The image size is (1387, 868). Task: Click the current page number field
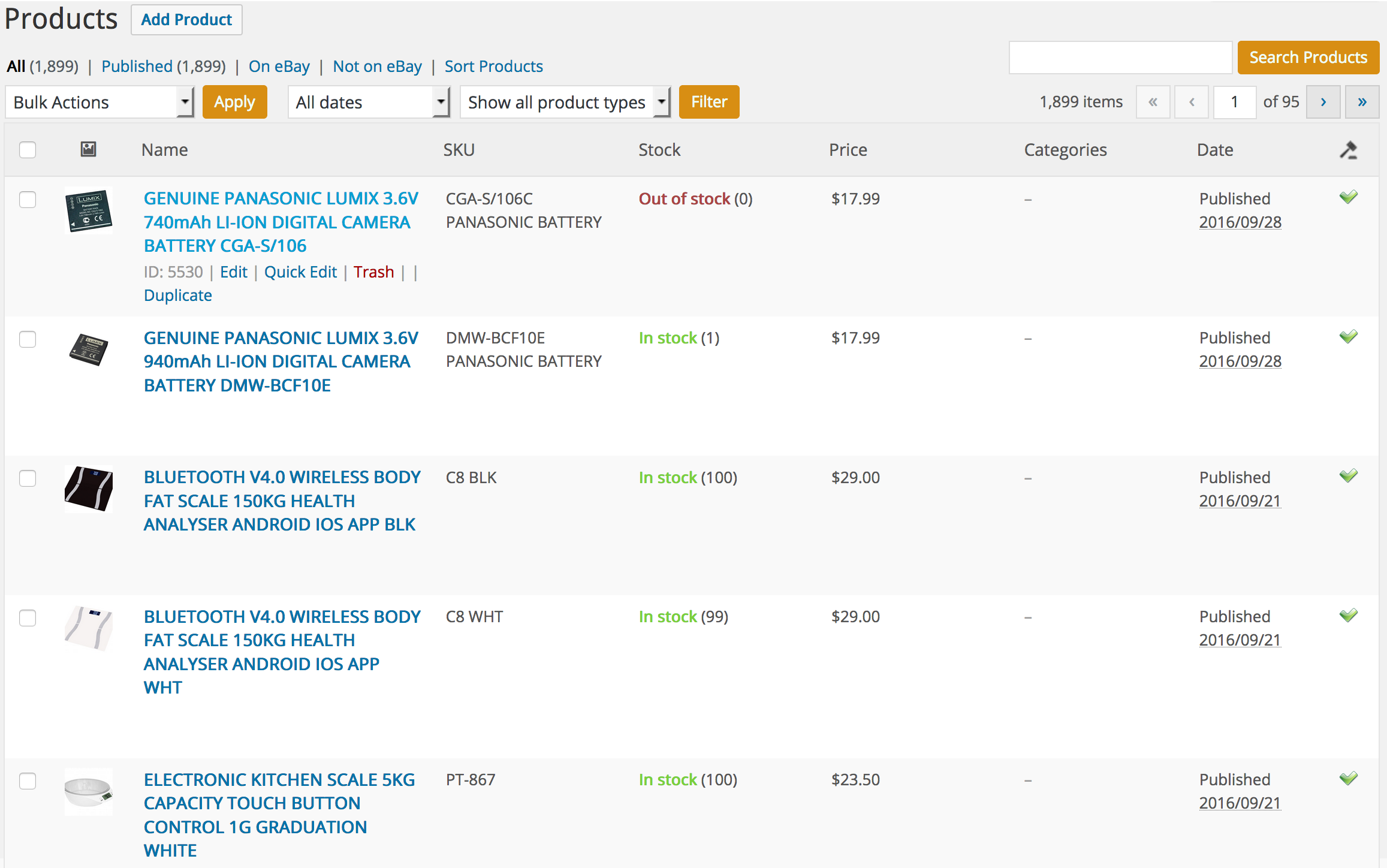coord(1235,102)
